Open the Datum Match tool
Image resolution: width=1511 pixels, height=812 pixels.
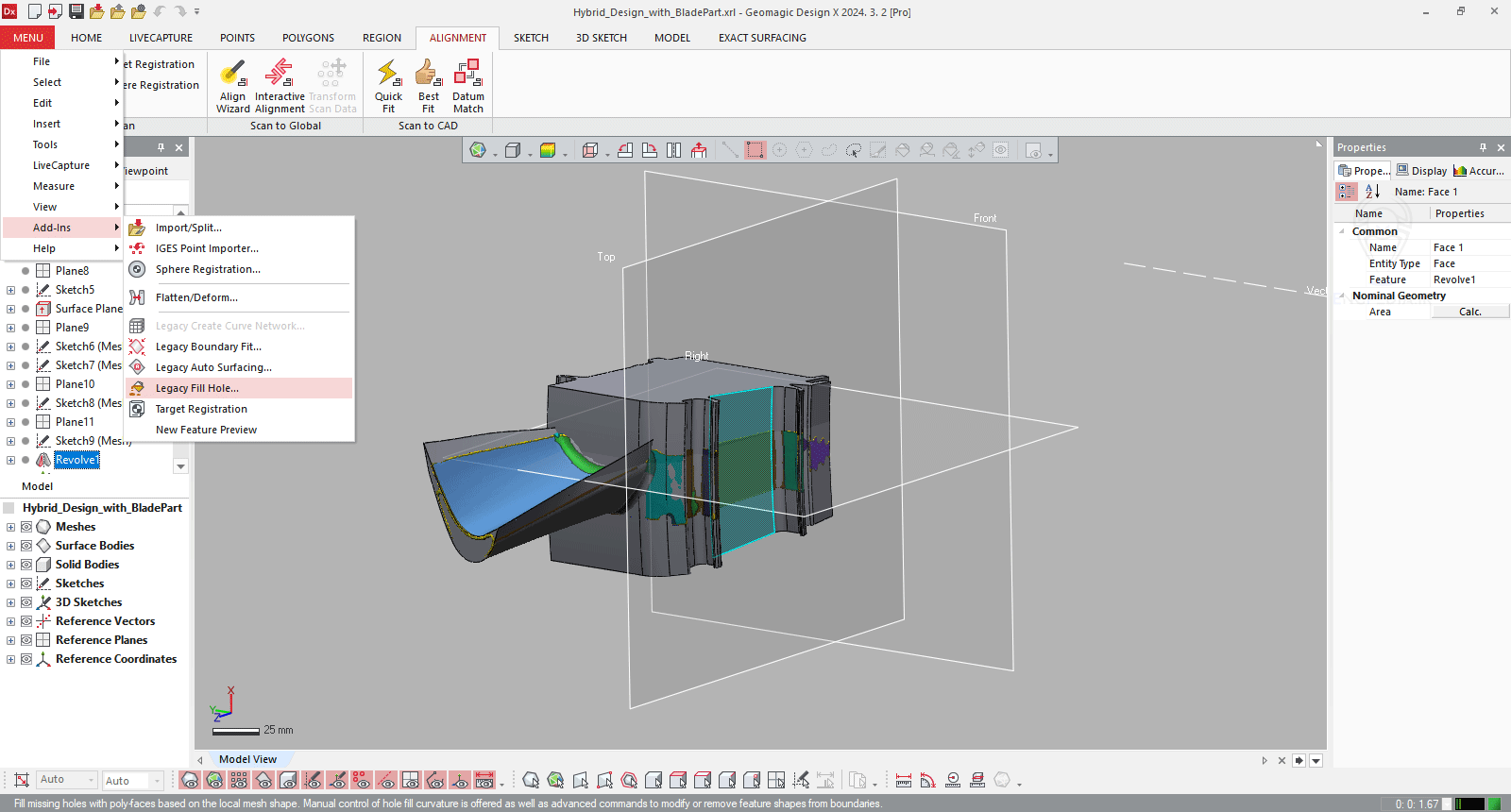pyautogui.click(x=468, y=86)
